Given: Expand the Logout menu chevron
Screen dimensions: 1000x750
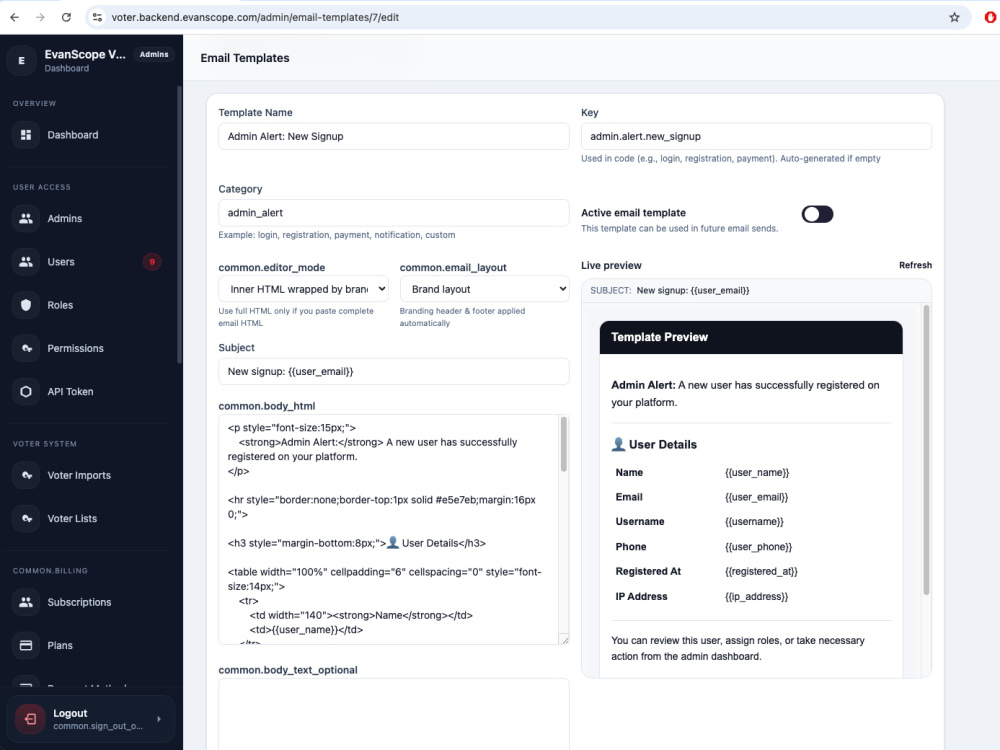Looking at the screenshot, I should (x=159, y=719).
